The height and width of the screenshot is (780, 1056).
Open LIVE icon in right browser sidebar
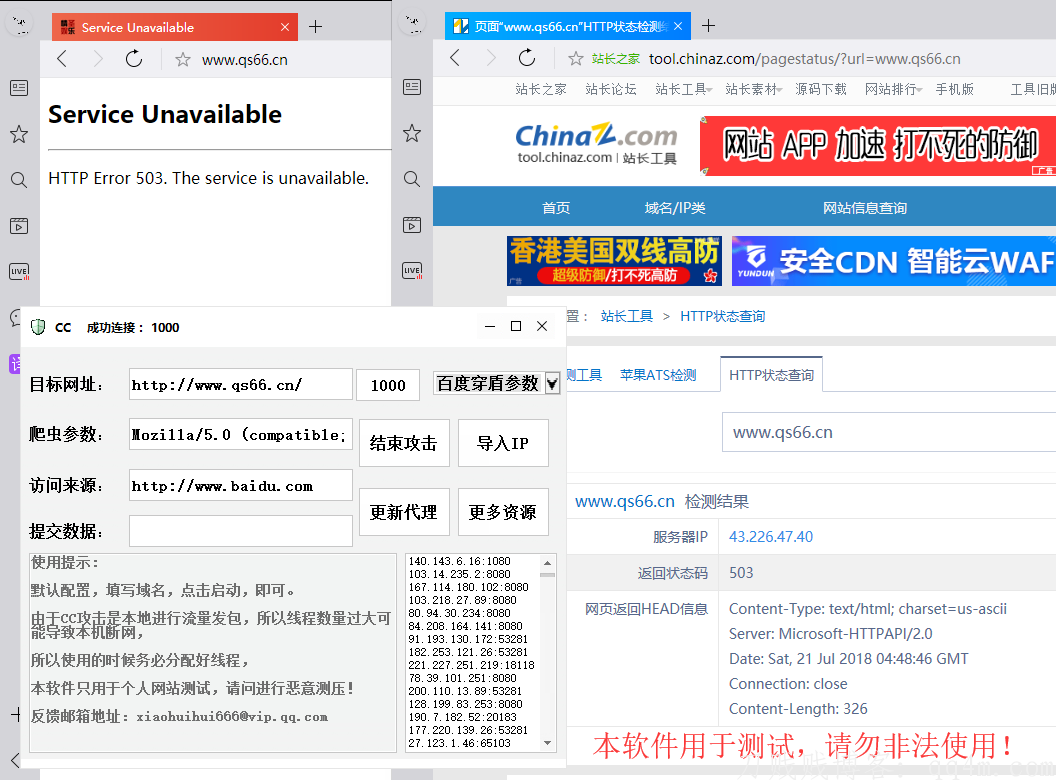pyautogui.click(x=411, y=270)
